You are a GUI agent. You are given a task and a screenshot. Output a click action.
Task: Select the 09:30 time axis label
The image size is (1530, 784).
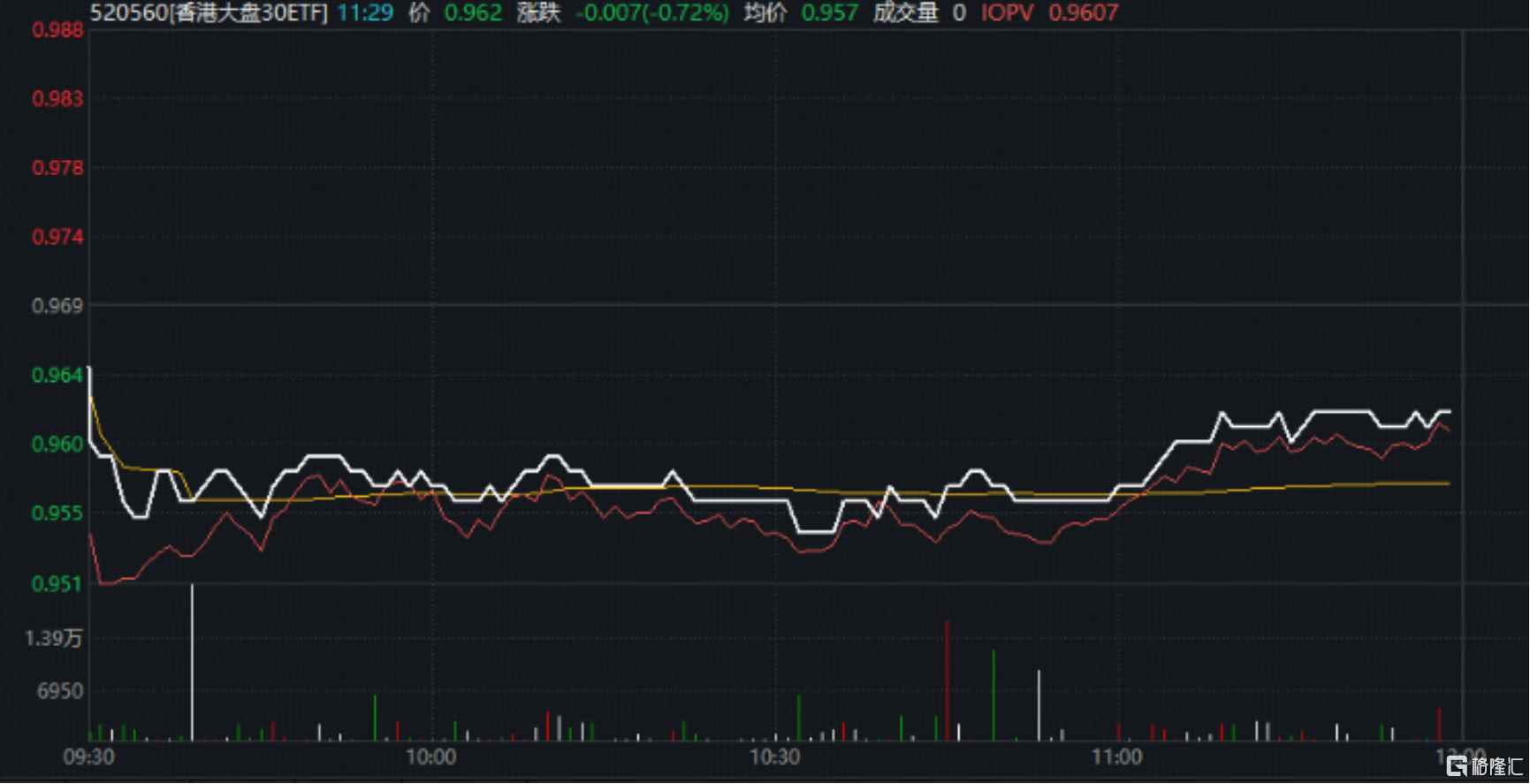click(x=89, y=757)
